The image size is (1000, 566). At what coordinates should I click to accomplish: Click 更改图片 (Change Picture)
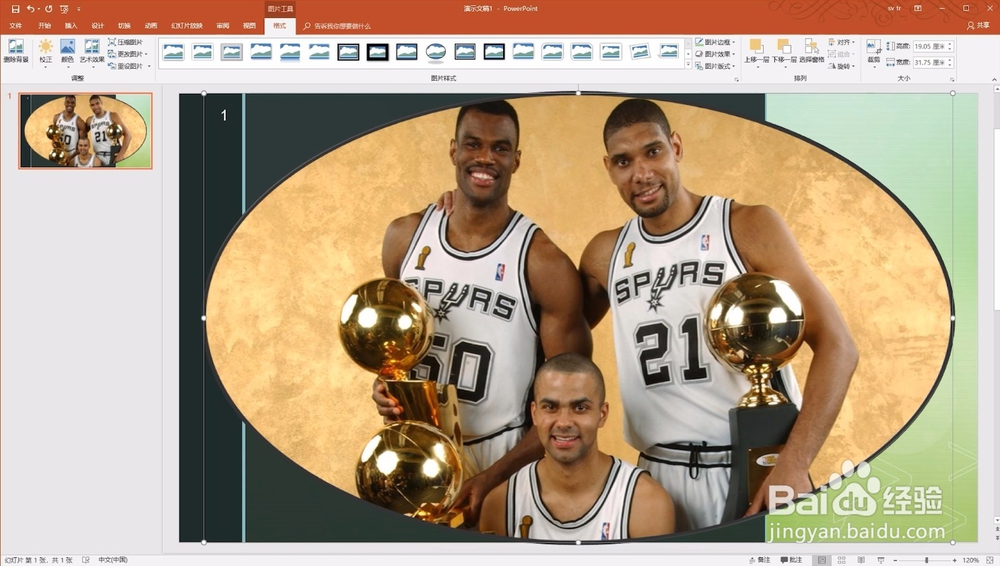click(128, 54)
